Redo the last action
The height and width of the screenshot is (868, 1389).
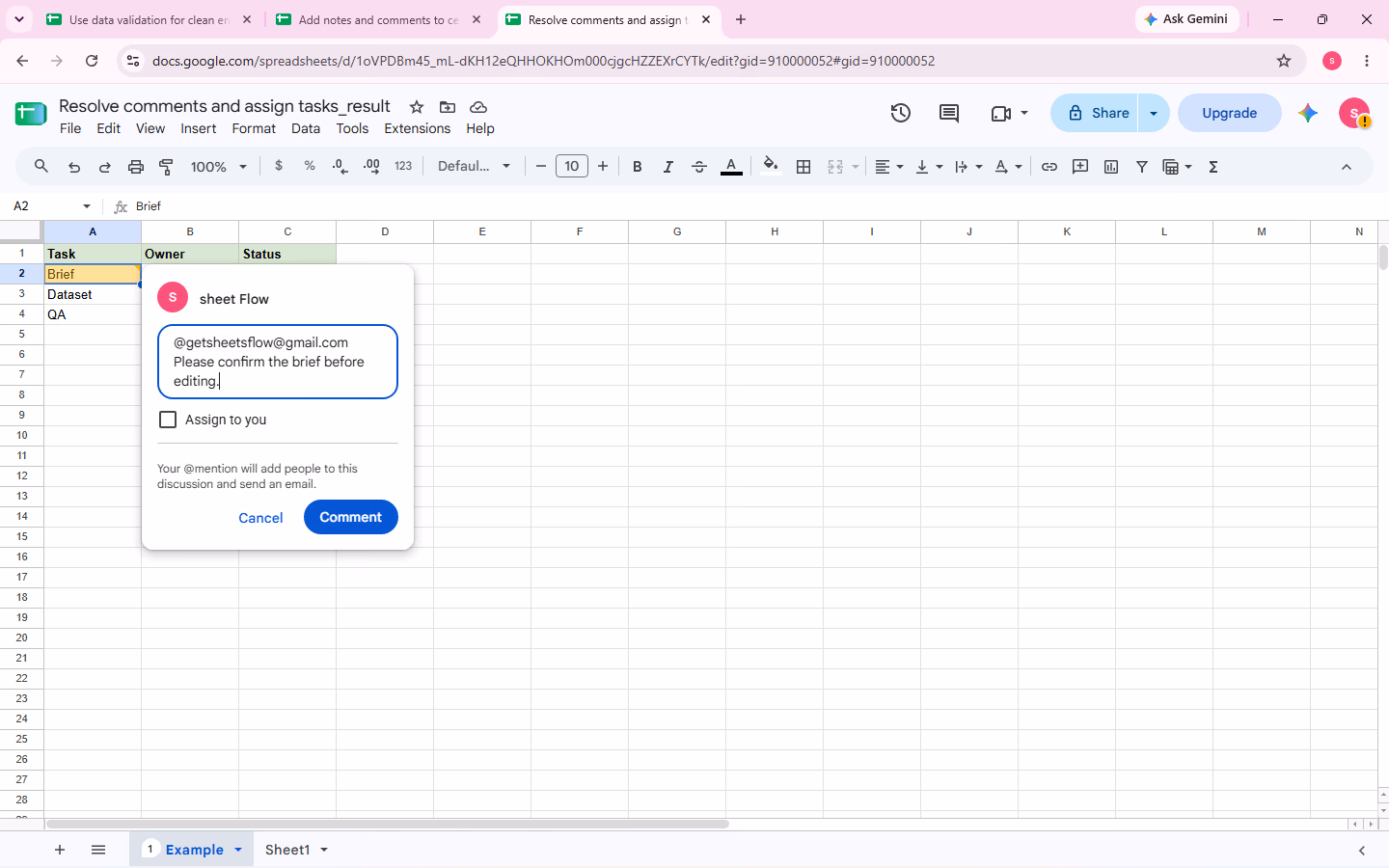click(105, 167)
